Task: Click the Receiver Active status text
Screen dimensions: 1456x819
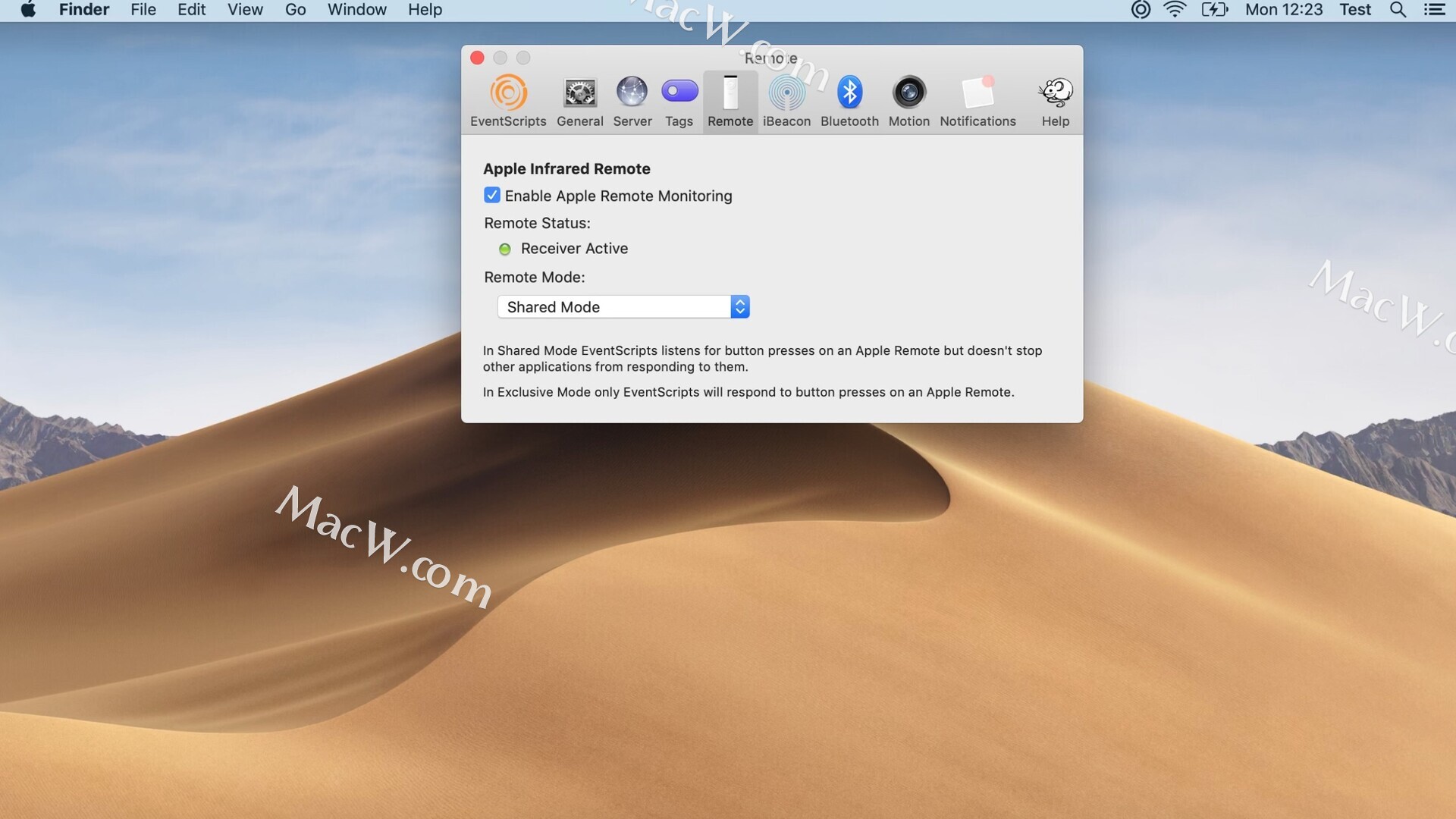Action: pos(574,249)
